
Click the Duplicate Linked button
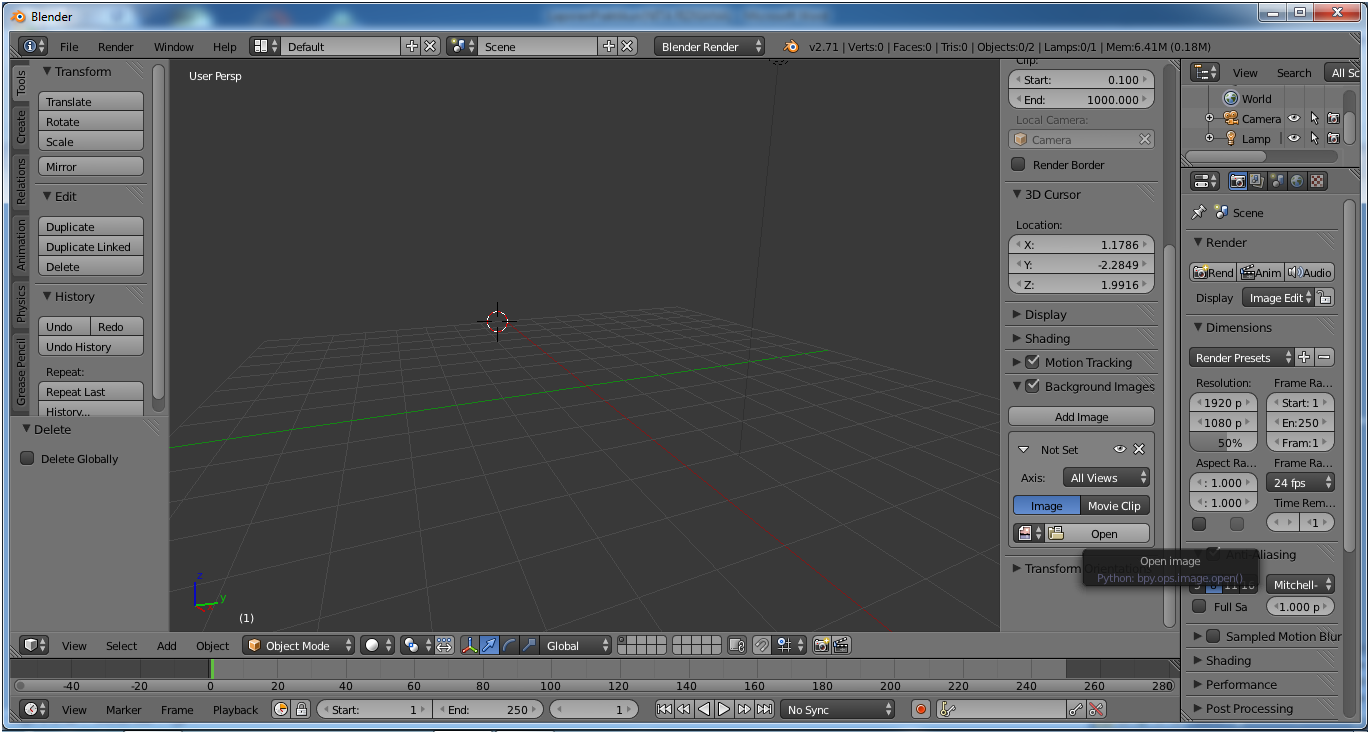[x=90, y=247]
